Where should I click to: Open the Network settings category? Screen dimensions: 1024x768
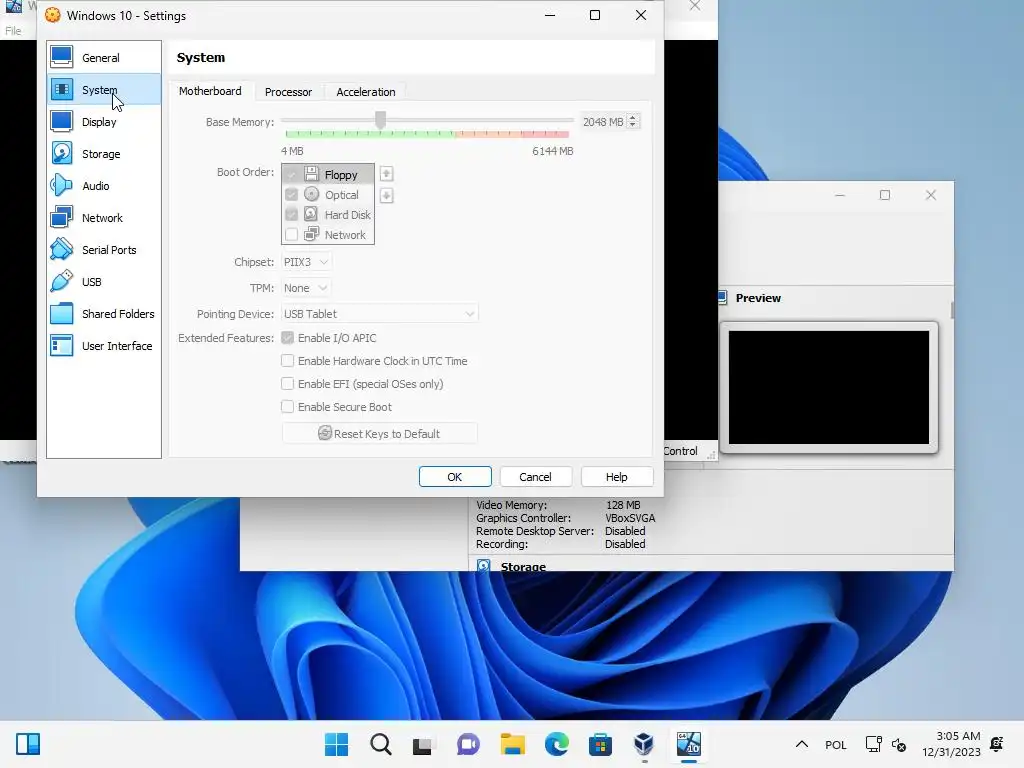(104, 217)
